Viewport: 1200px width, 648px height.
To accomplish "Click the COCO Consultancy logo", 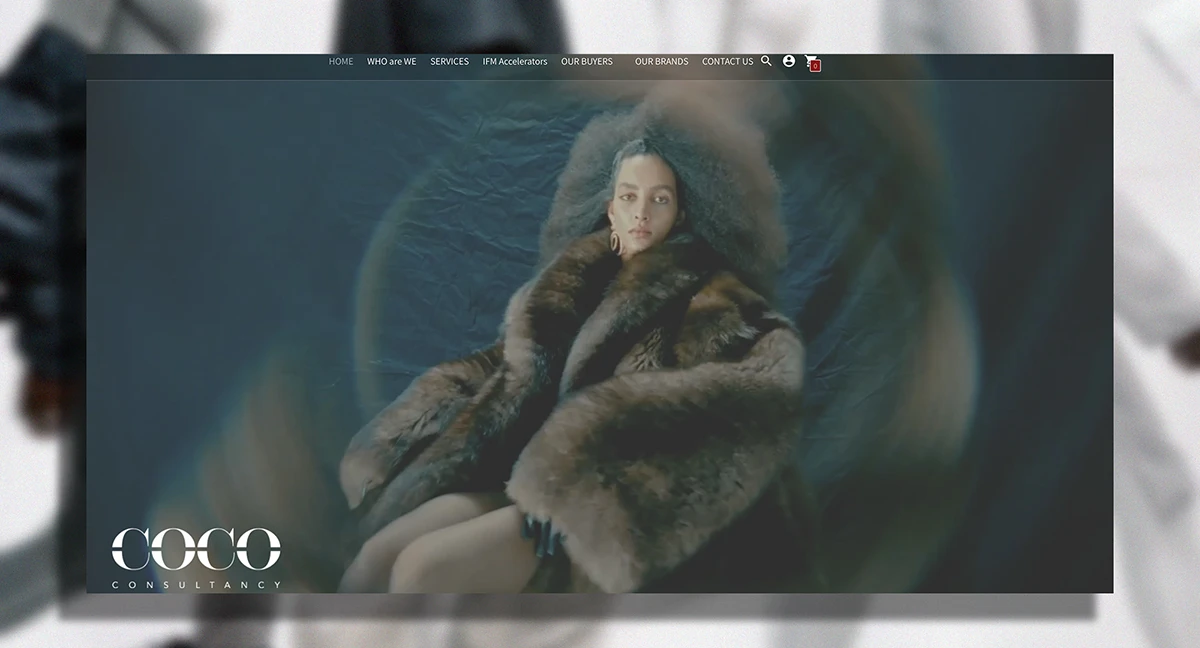I will coord(196,558).
